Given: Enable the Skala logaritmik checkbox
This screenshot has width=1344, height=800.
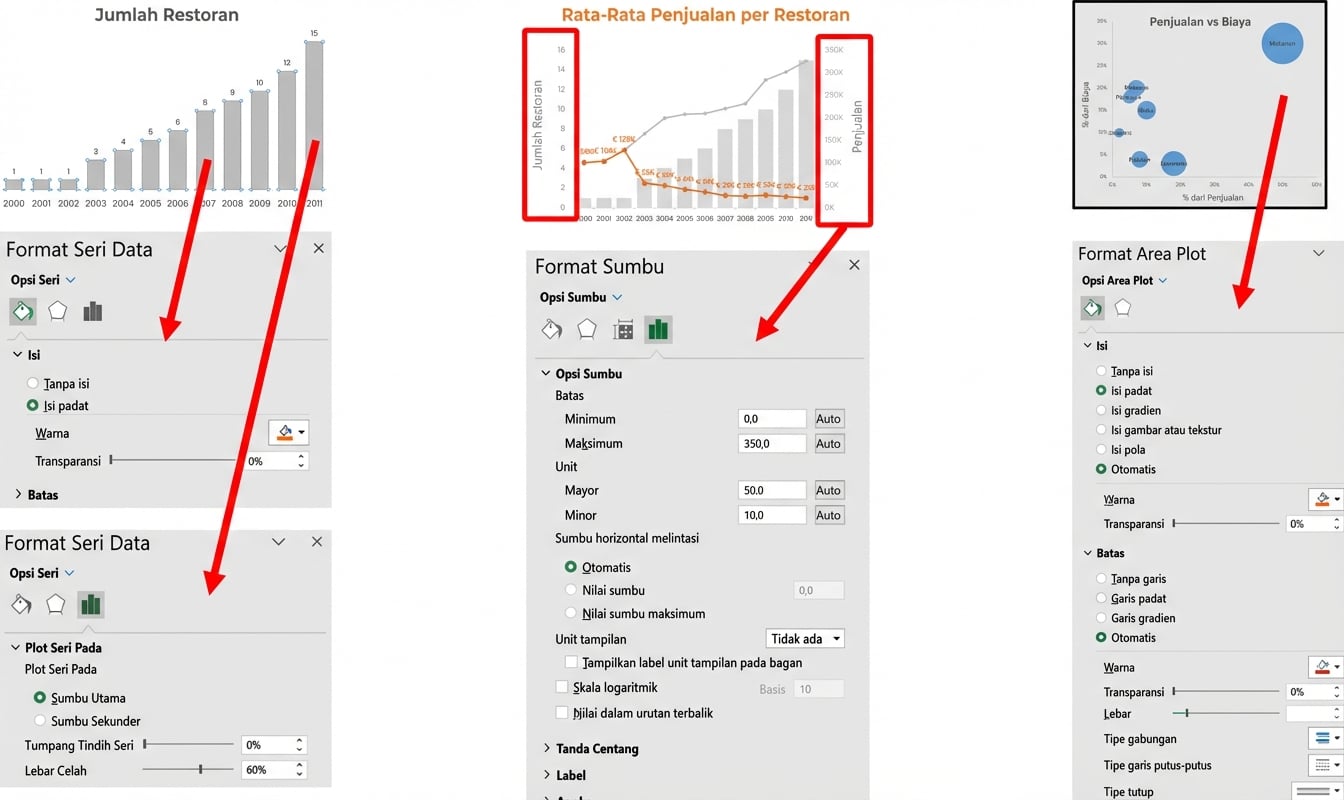Looking at the screenshot, I should (562, 687).
